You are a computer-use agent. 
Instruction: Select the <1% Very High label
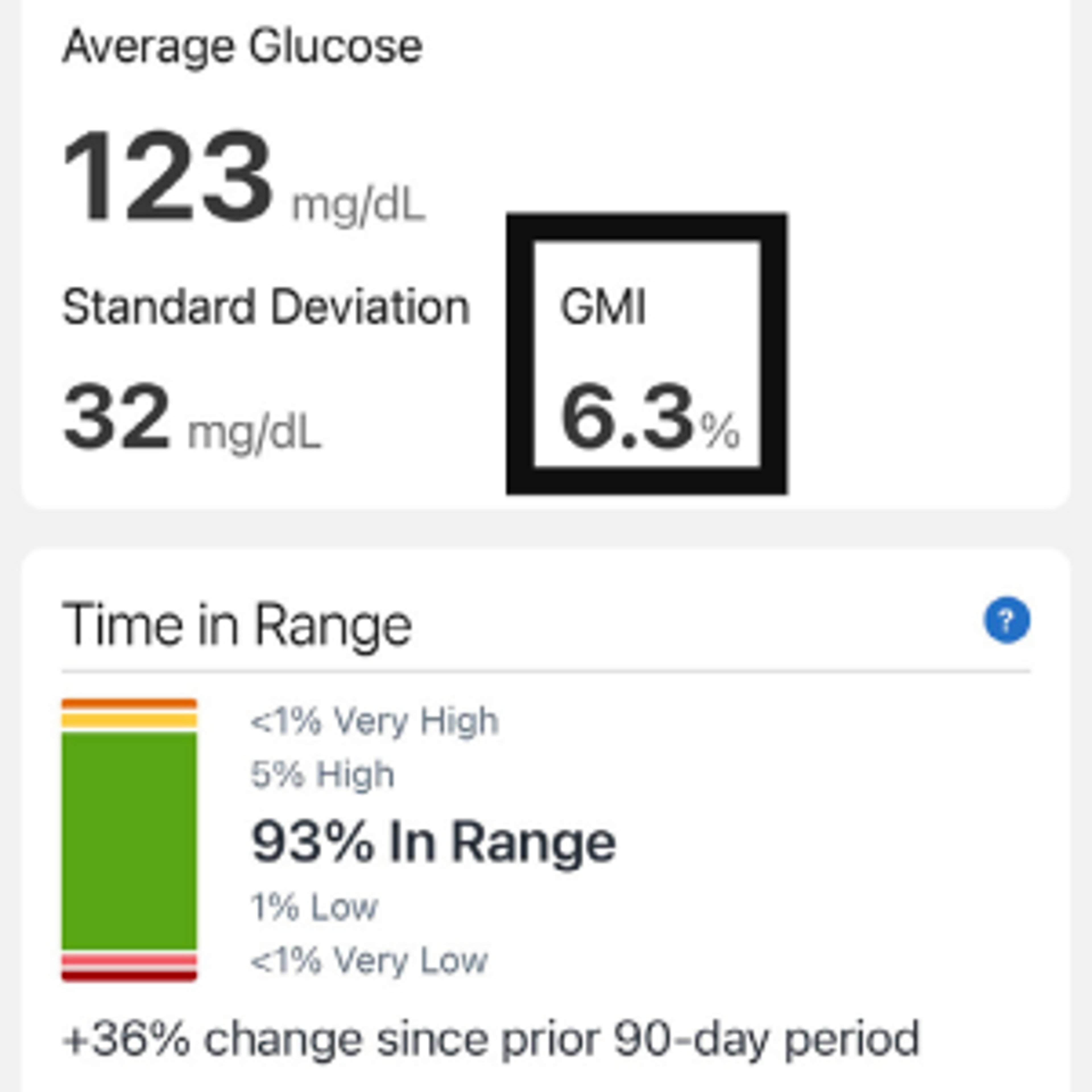[x=374, y=721]
